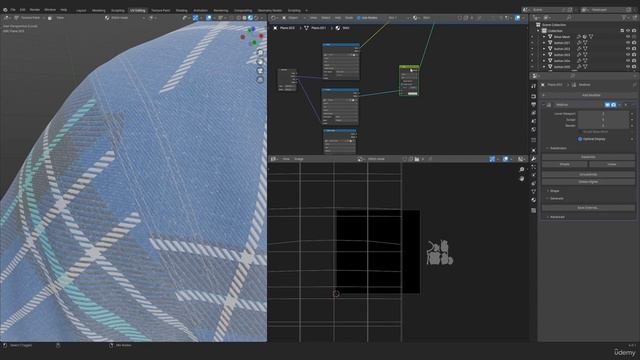Toggle pin in properties editor breadcrumb
The width and height of the screenshot is (640, 360).
pyautogui.click(x=634, y=84)
